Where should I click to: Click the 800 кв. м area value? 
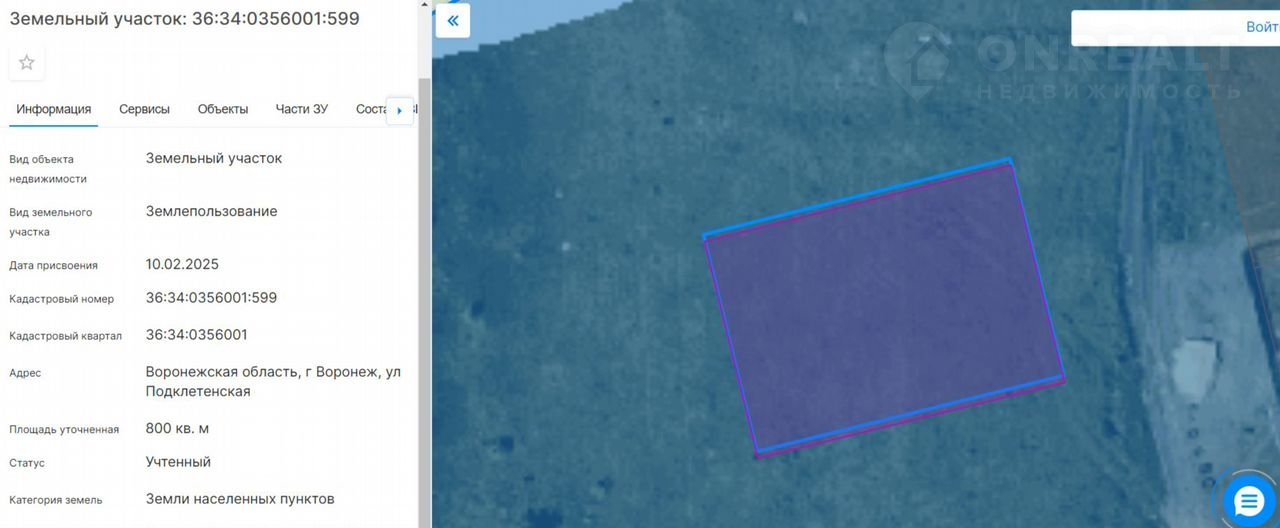(x=177, y=428)
